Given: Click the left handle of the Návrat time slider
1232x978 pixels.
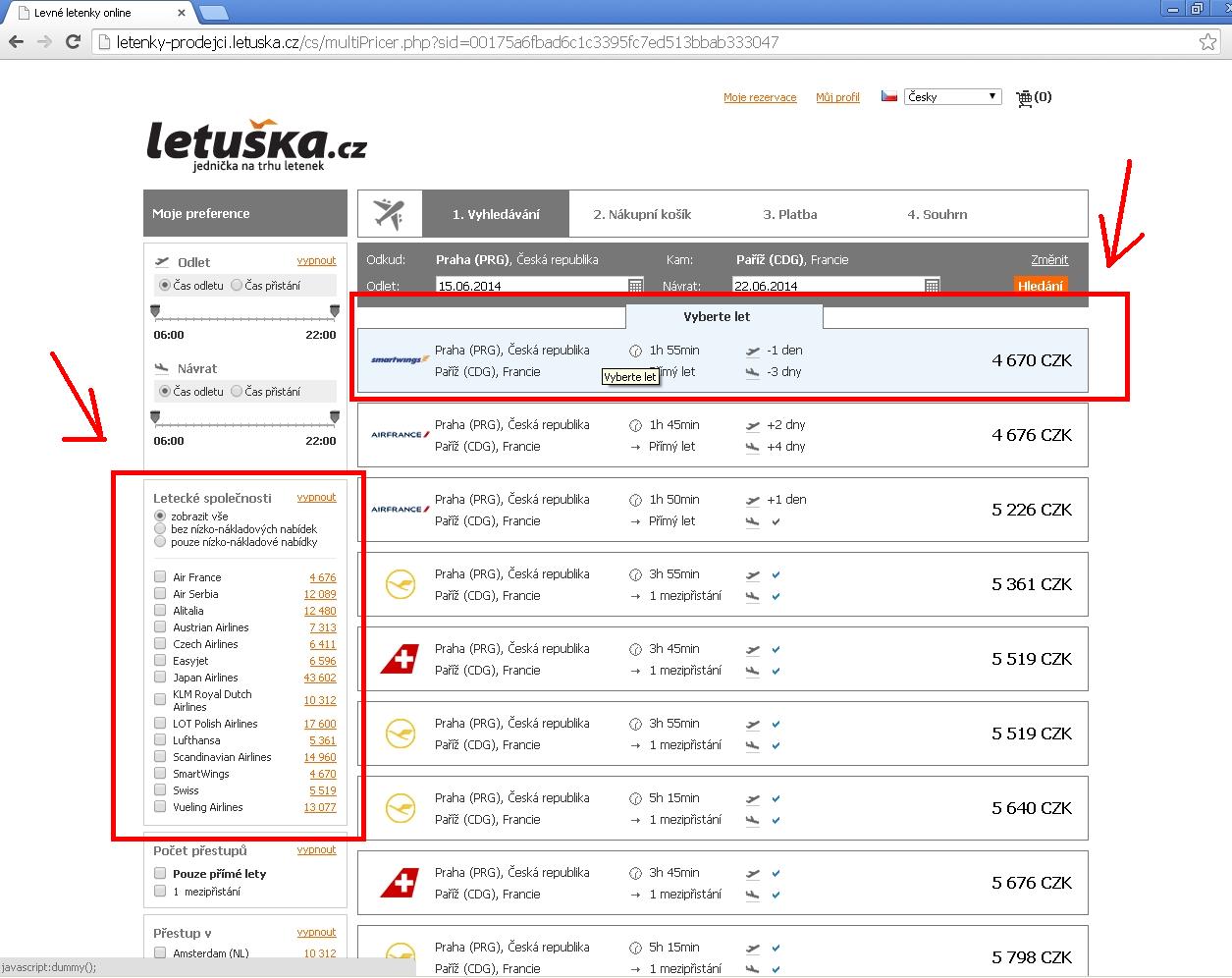Looking at the screenshot, I should [x=155, y=417].
